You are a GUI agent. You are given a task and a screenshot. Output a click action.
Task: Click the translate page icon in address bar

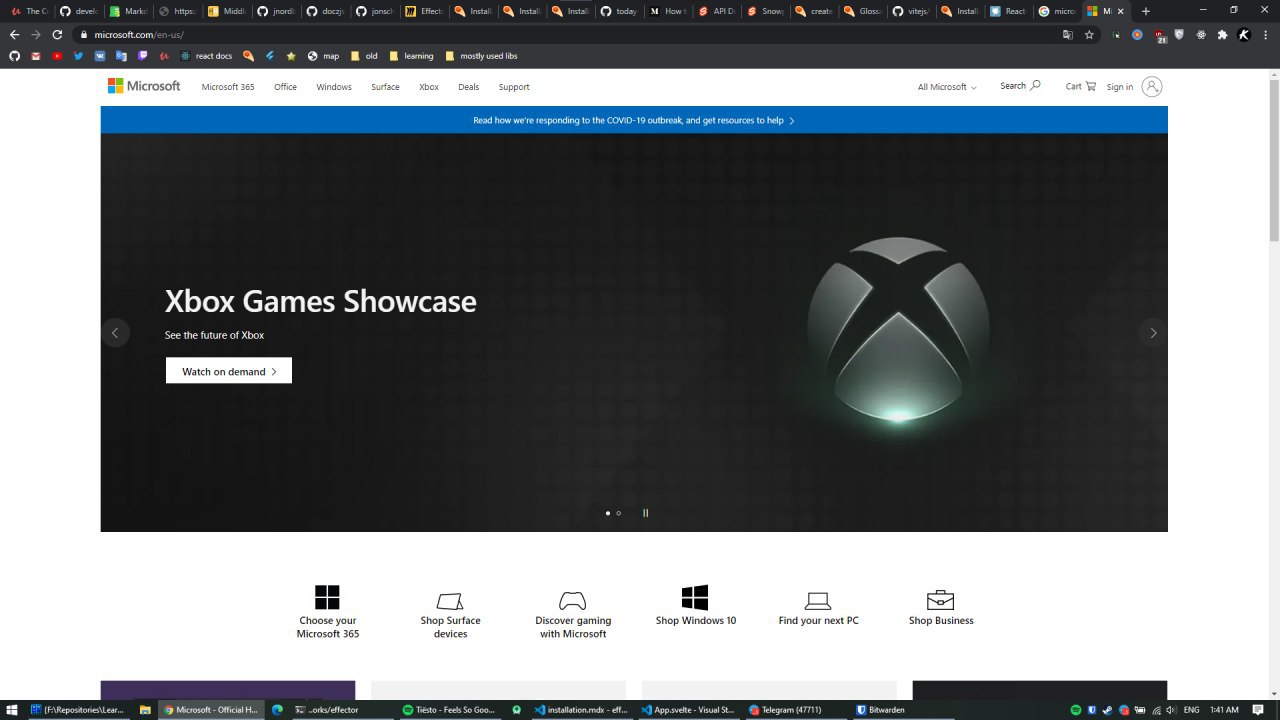(1068, 34)
